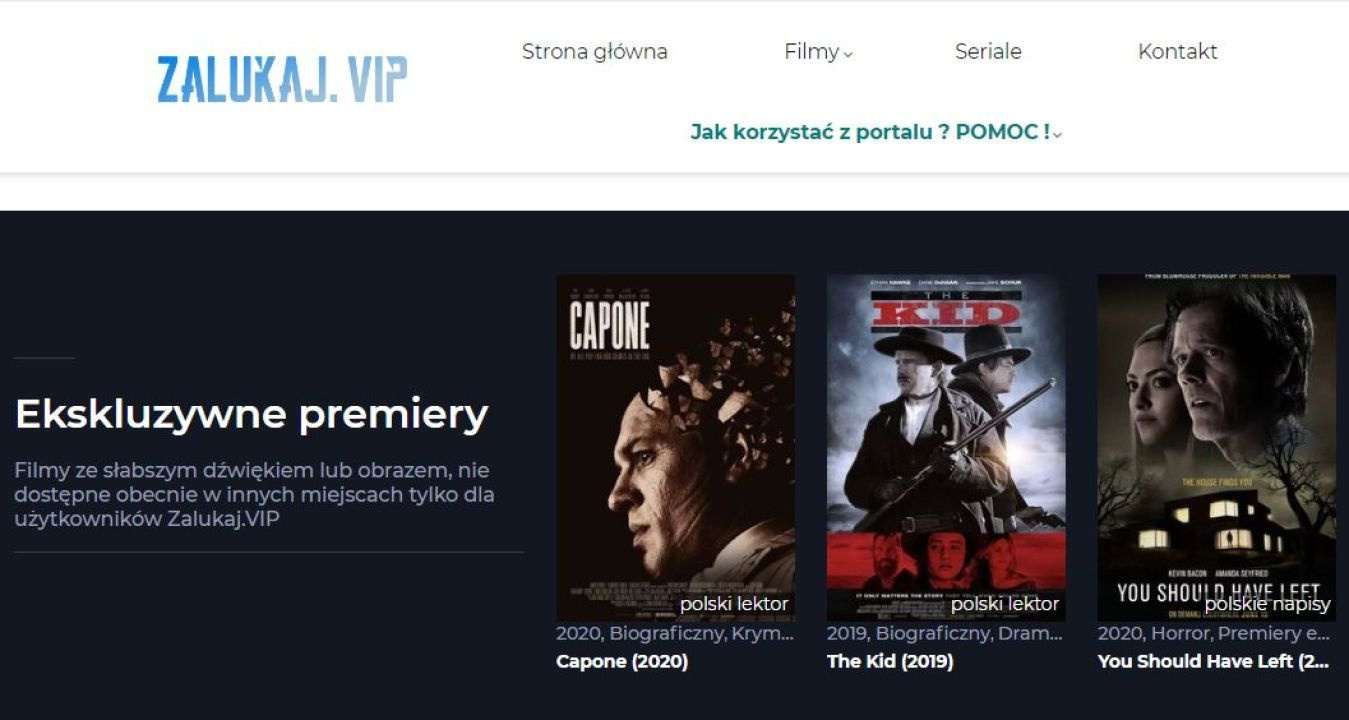The height and width of the screenshot is (720, 1349).
Task: Click the You Should Have Left title link
Action: point(1213,662)
